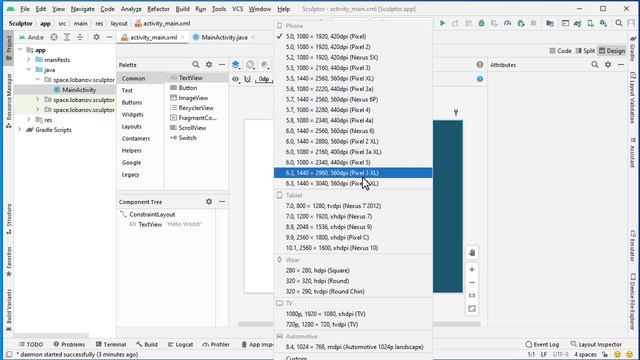Select the Nexus 10 tablet entry
The image size is (640, 360).
(353, 248)
